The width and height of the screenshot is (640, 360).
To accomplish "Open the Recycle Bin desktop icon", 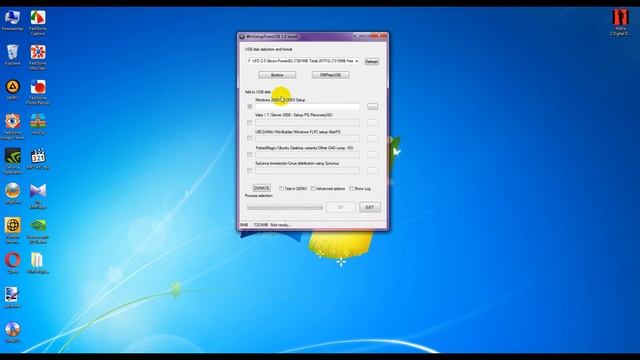I will click(x=12, y=55).
